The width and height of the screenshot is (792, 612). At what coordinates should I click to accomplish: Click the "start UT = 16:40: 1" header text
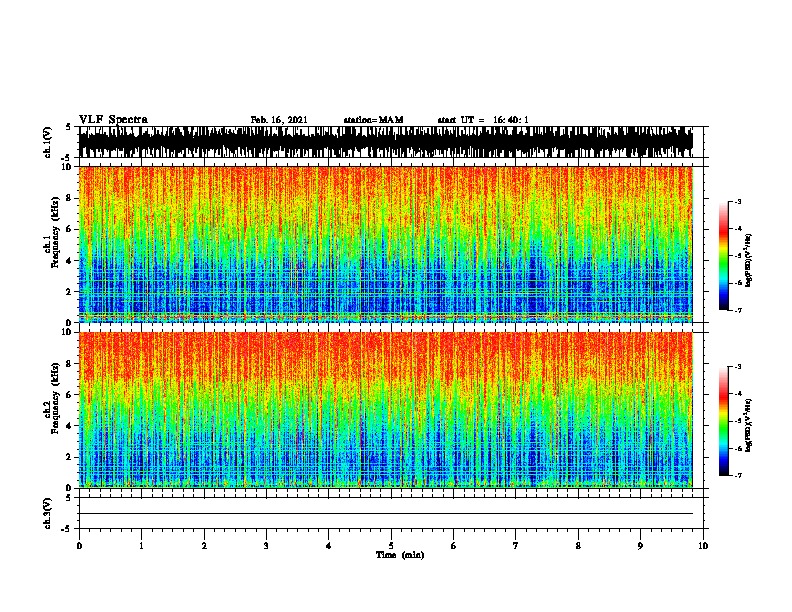483,120
